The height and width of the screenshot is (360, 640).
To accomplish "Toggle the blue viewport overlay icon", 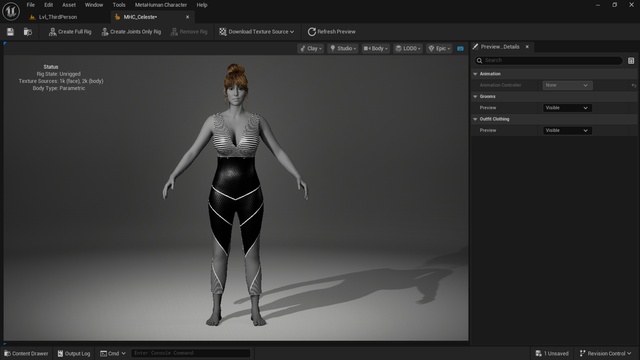I will (460, 49).
